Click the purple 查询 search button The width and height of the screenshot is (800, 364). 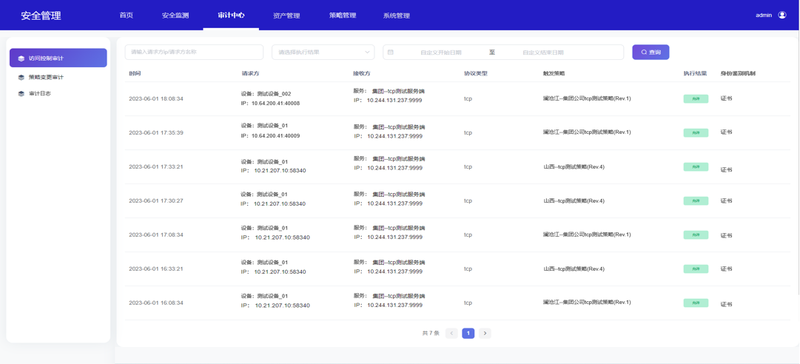tap(651, 52)
